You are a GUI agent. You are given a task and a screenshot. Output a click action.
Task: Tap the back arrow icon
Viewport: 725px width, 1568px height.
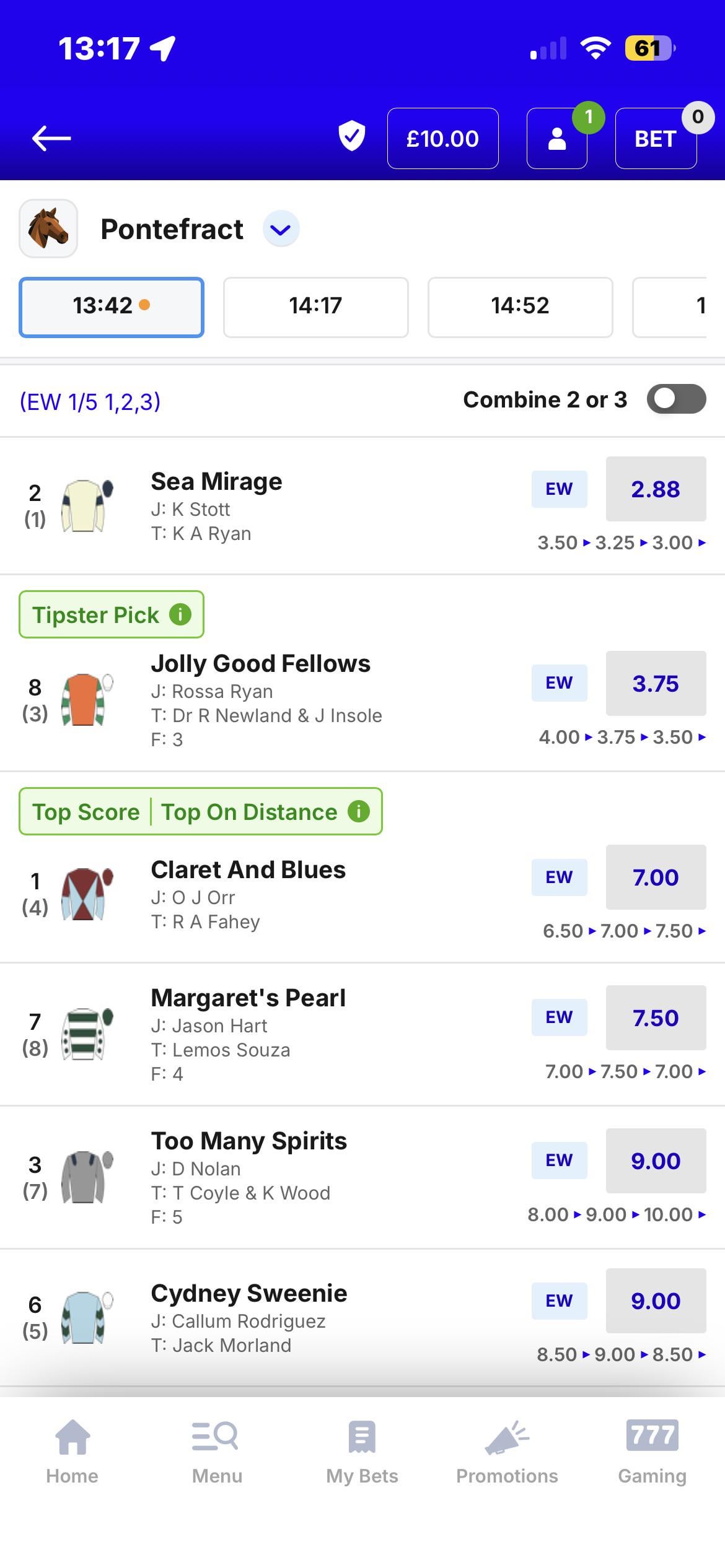point(51,138)
